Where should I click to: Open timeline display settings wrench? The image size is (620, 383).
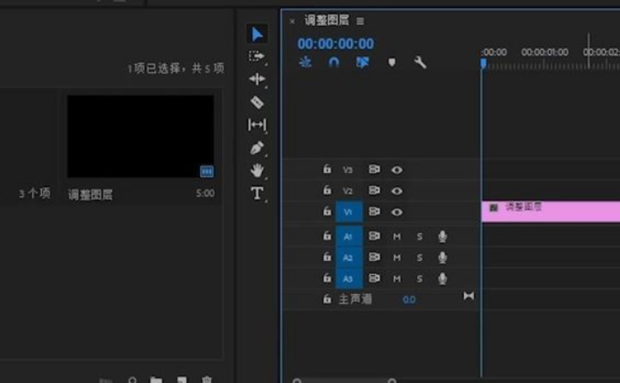point(420,62)
